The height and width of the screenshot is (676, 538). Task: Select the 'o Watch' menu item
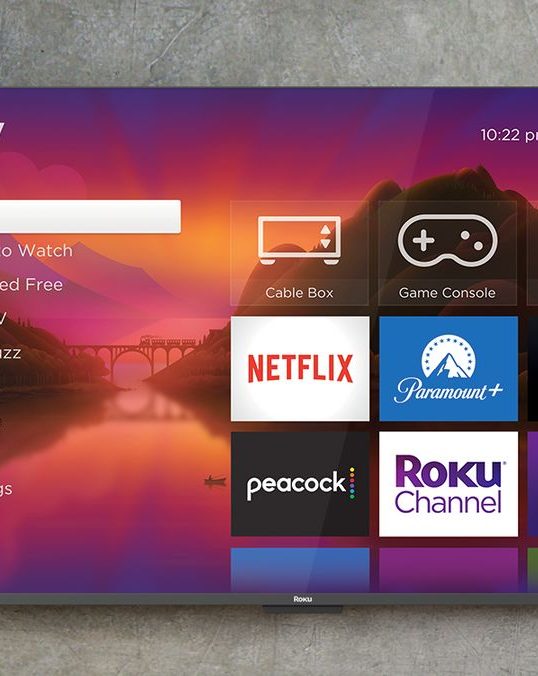[36, 250]
